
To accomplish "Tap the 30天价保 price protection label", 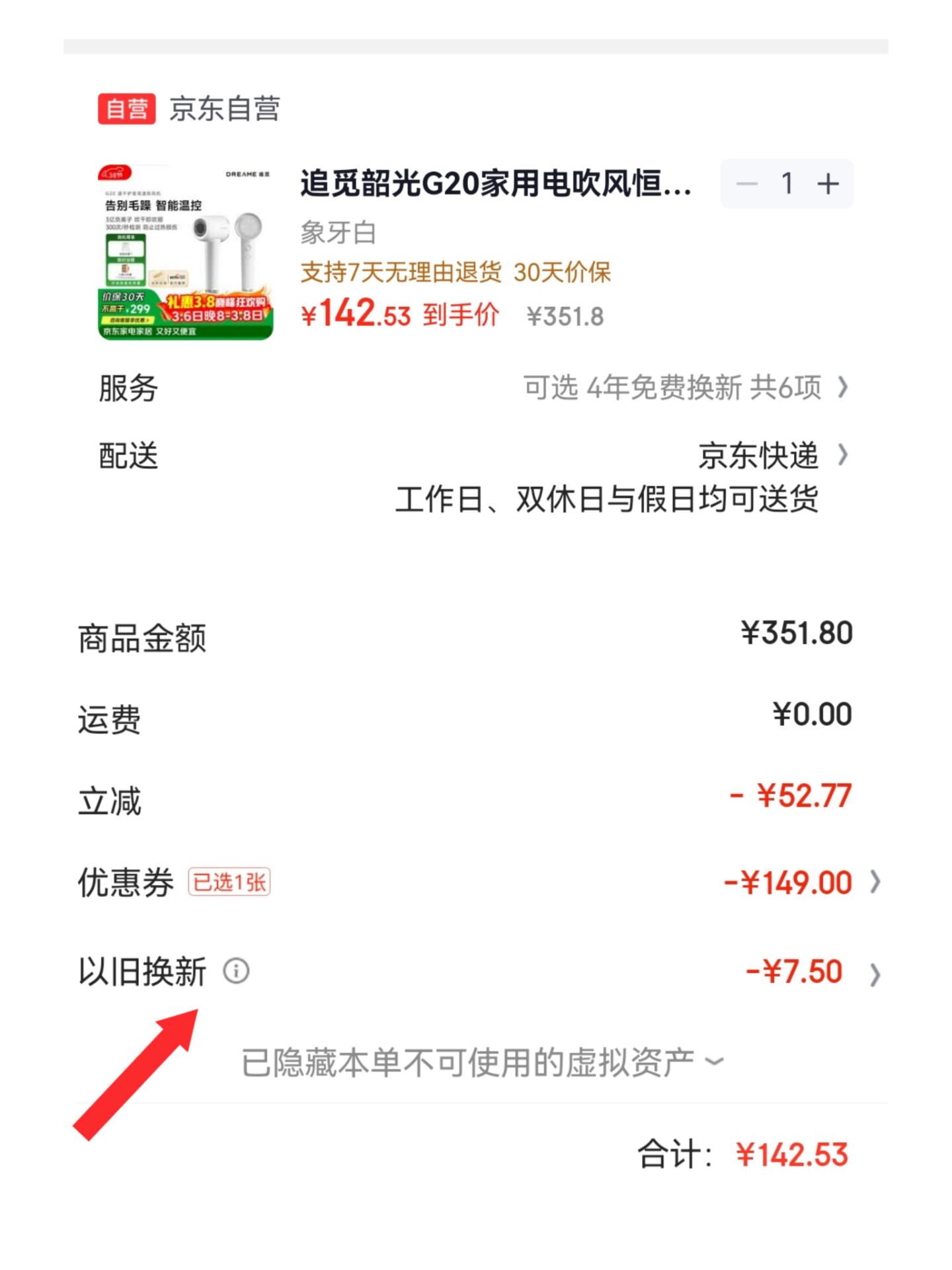I will click(562, 272).
